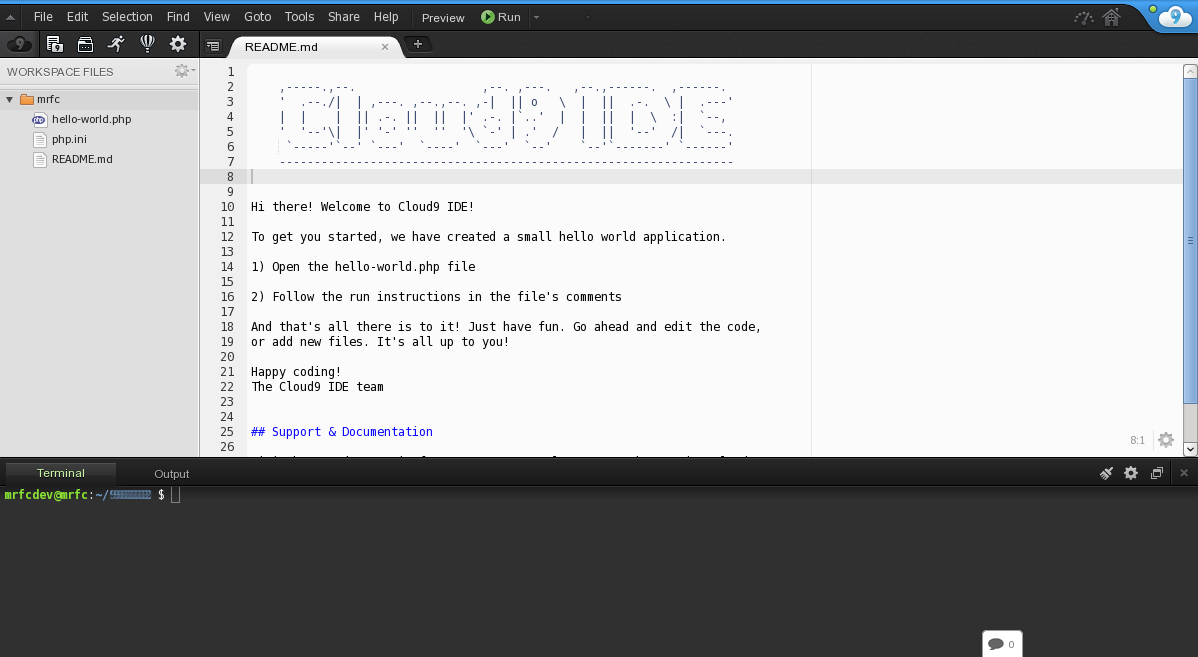Click the 'Hi there! Welcome to Cloud9 IDE!' line
The image size is (1198, 657).
point(363,207)
